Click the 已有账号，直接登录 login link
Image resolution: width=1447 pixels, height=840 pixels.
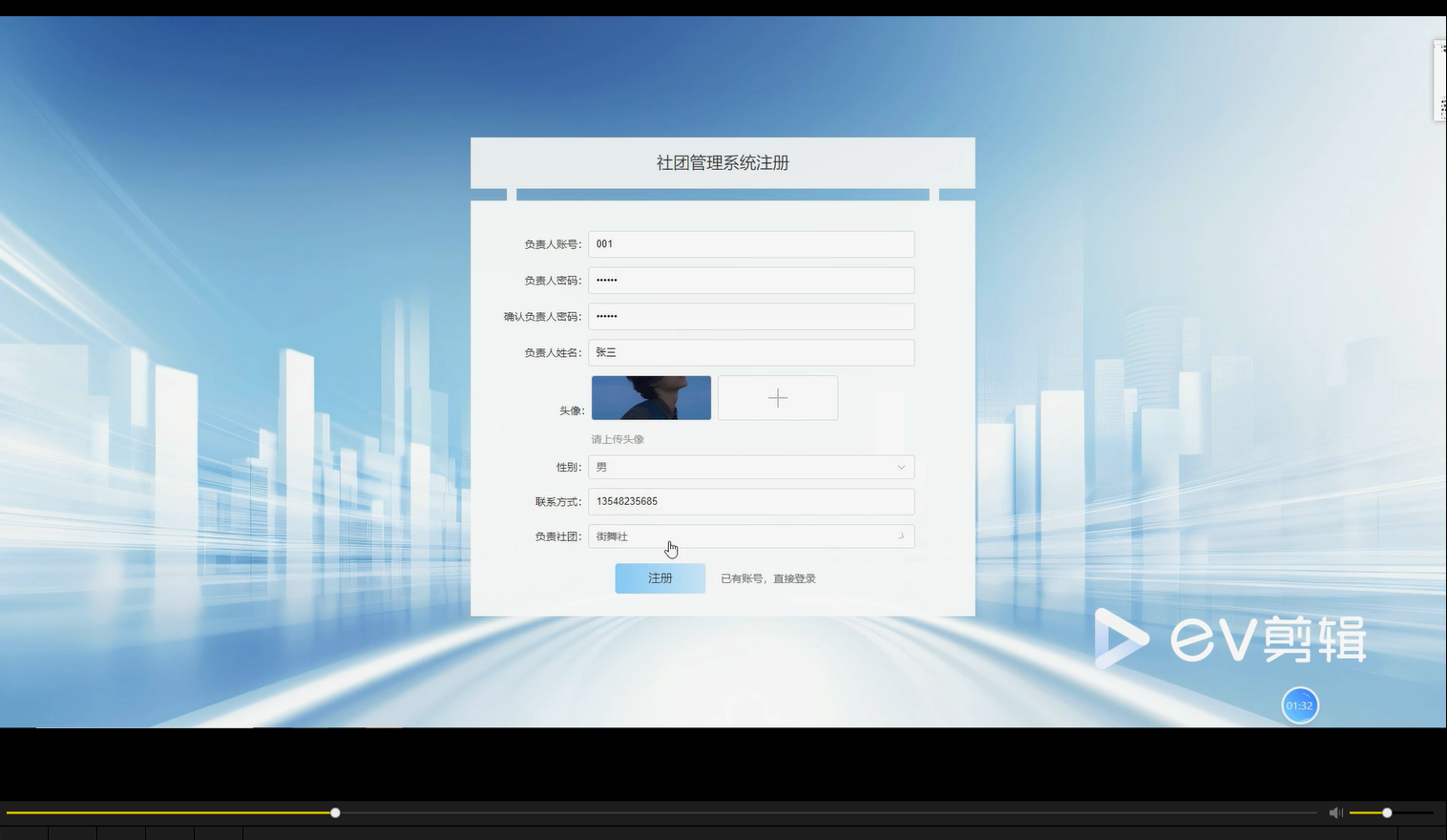pos(767,577)
